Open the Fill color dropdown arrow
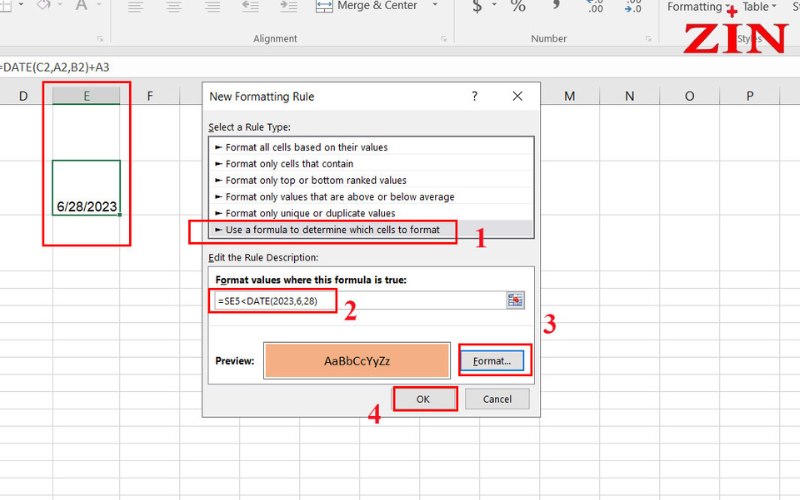This screenshot has height=500, width=800. (60, 5)
